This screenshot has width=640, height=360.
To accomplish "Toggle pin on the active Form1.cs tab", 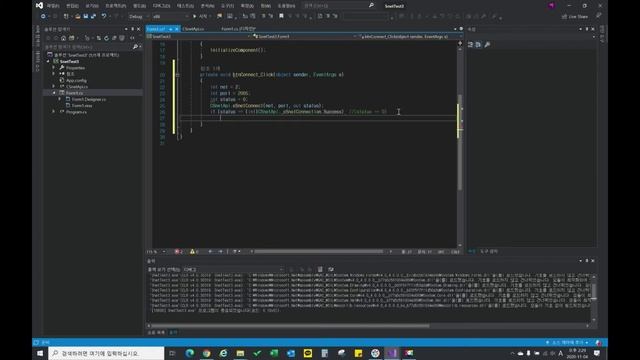I will [171, 29].
